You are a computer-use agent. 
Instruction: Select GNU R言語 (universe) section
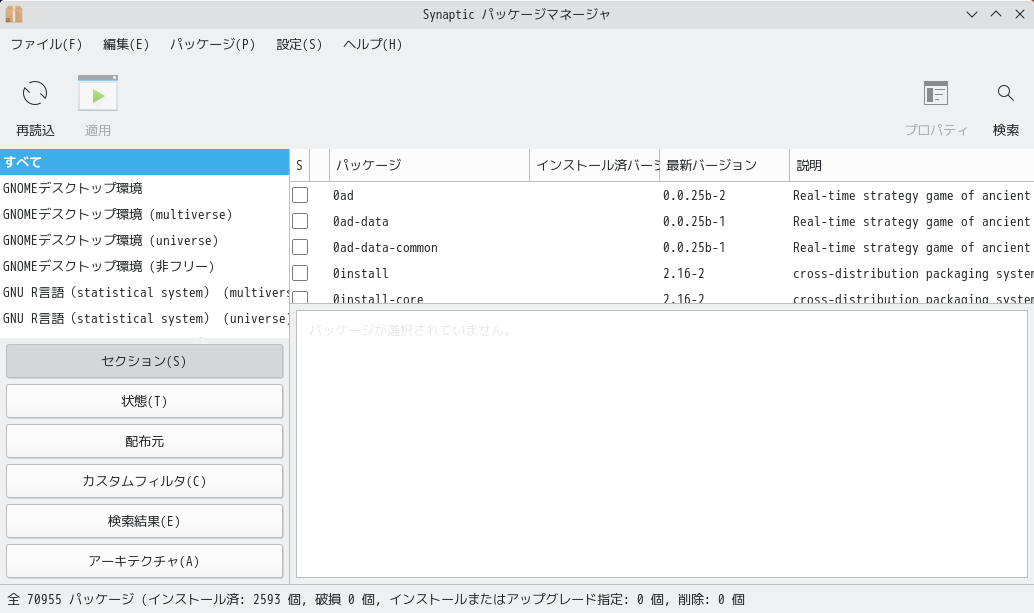coord(144,318)
